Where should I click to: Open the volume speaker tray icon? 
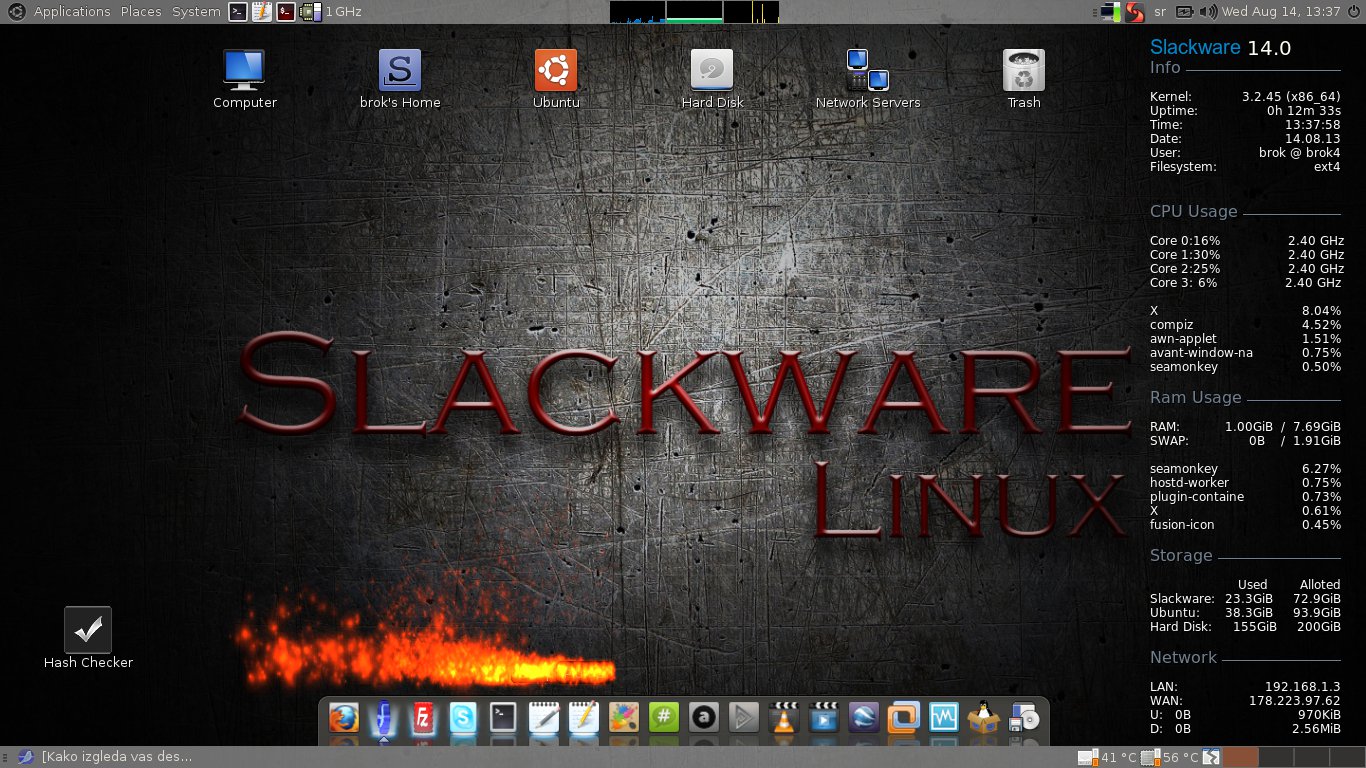point(1208,12)
